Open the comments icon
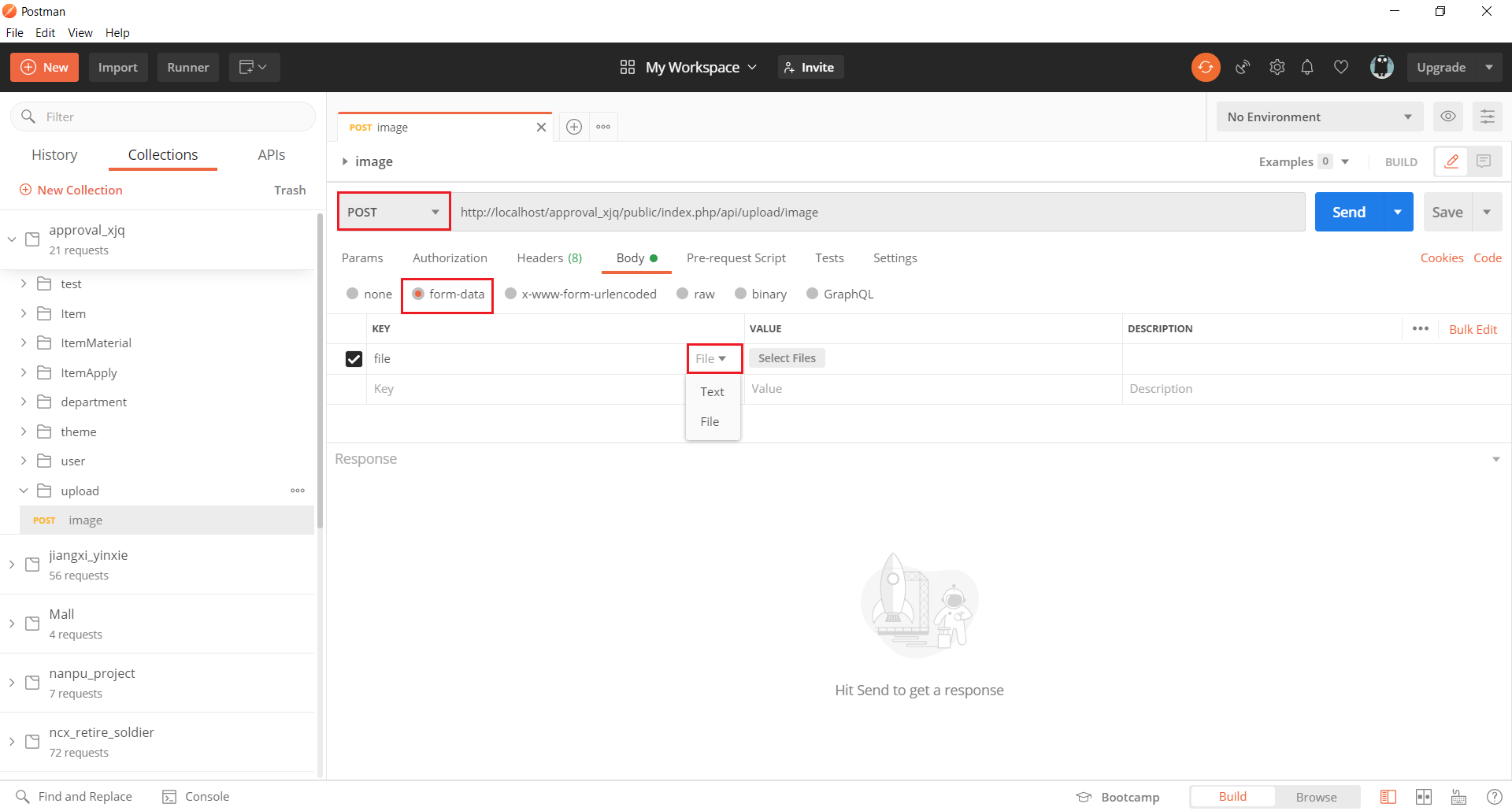Screen dimensions: 1512x811 point(1484,161)
